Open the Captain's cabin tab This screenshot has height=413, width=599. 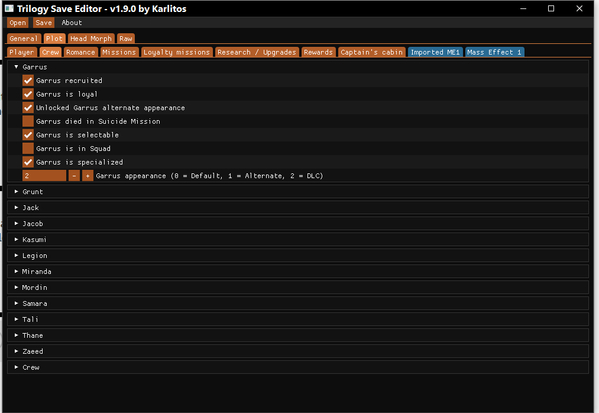(x=372, y=52)
